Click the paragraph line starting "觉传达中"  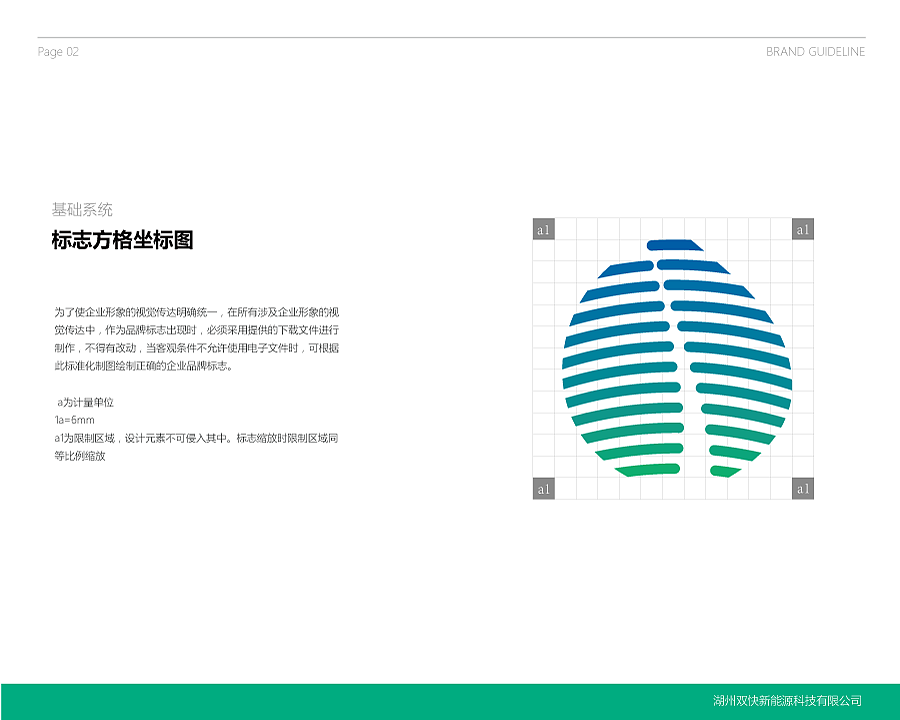tap(197, 330)
